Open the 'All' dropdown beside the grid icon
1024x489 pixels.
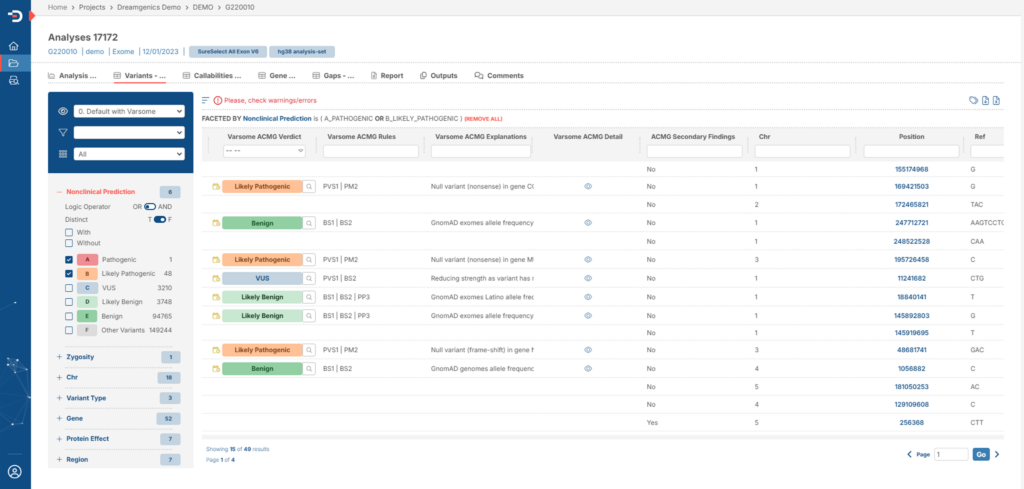pyautogui.click(x=129, y=154)
